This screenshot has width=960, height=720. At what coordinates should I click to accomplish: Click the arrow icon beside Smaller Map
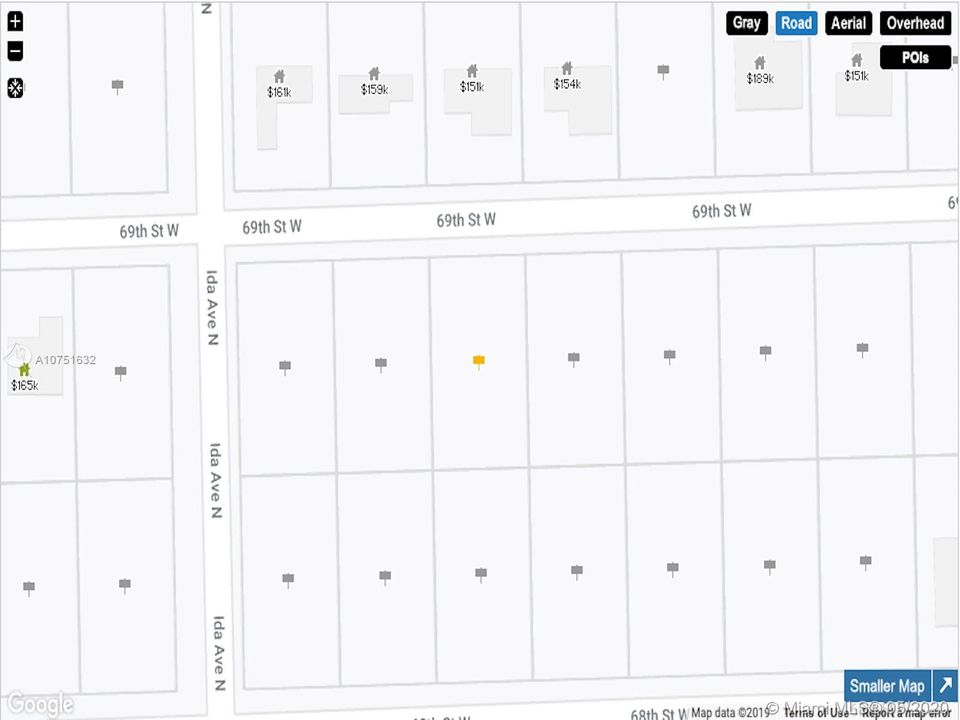pyautogui.click(x=945, y=686)
